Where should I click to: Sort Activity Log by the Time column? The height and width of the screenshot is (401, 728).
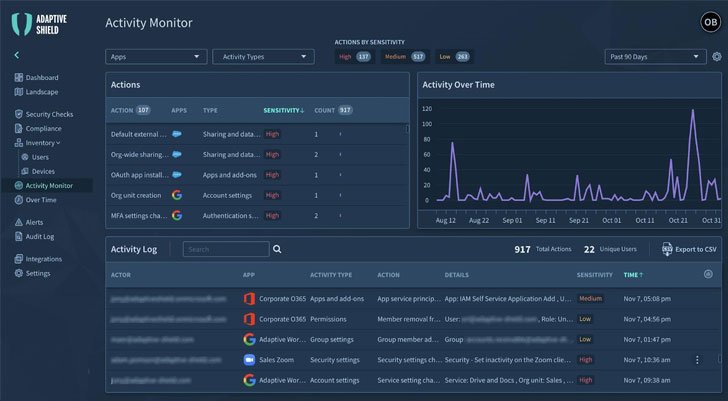tap(633, 274)
